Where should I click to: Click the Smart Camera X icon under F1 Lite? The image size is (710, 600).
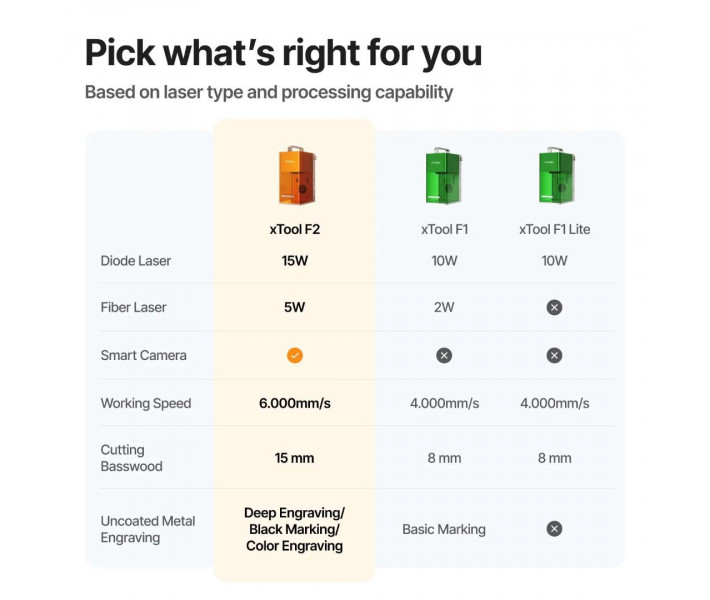tap(554, 355)
